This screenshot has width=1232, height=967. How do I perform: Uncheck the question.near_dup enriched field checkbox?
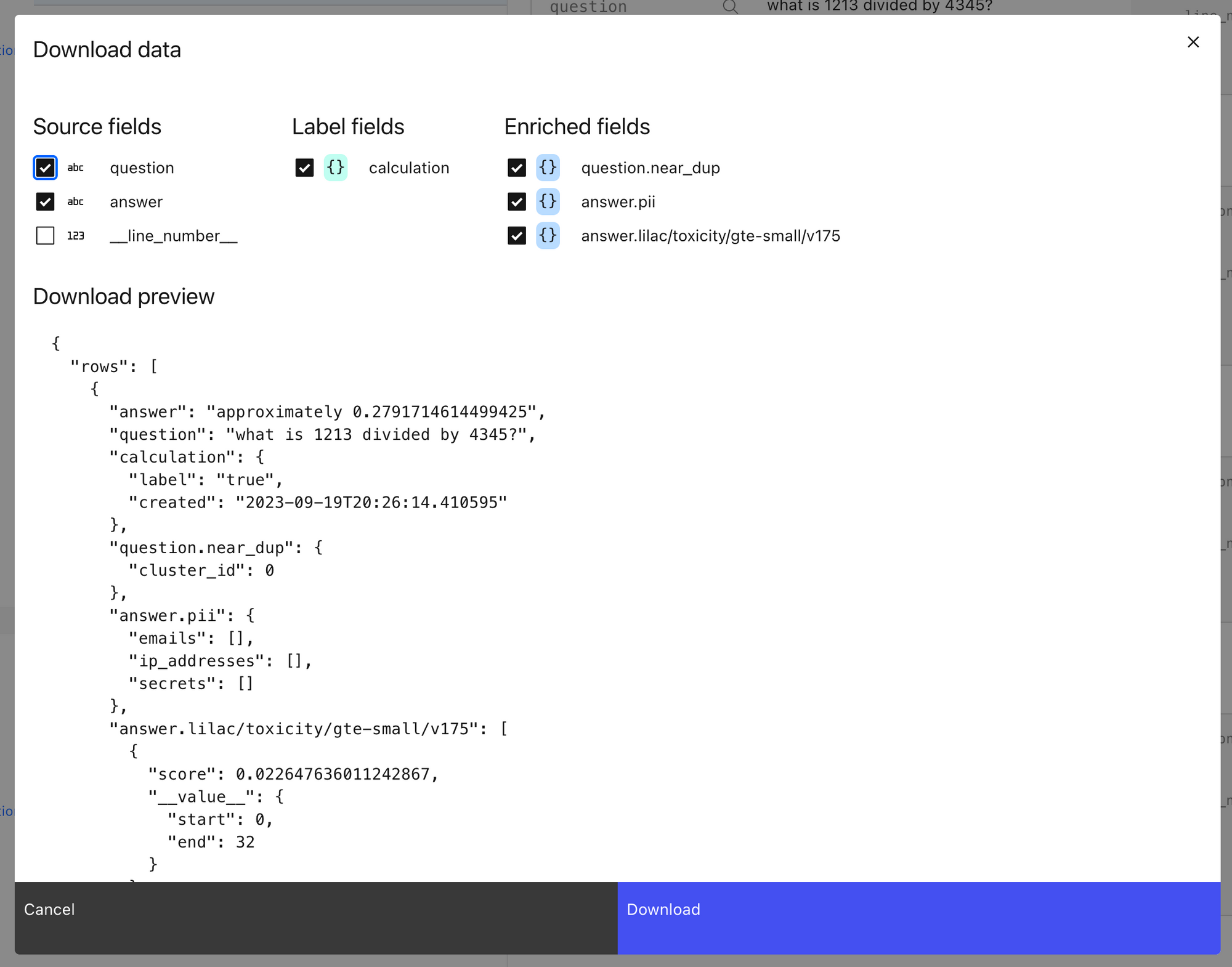(x=517, y=168)
